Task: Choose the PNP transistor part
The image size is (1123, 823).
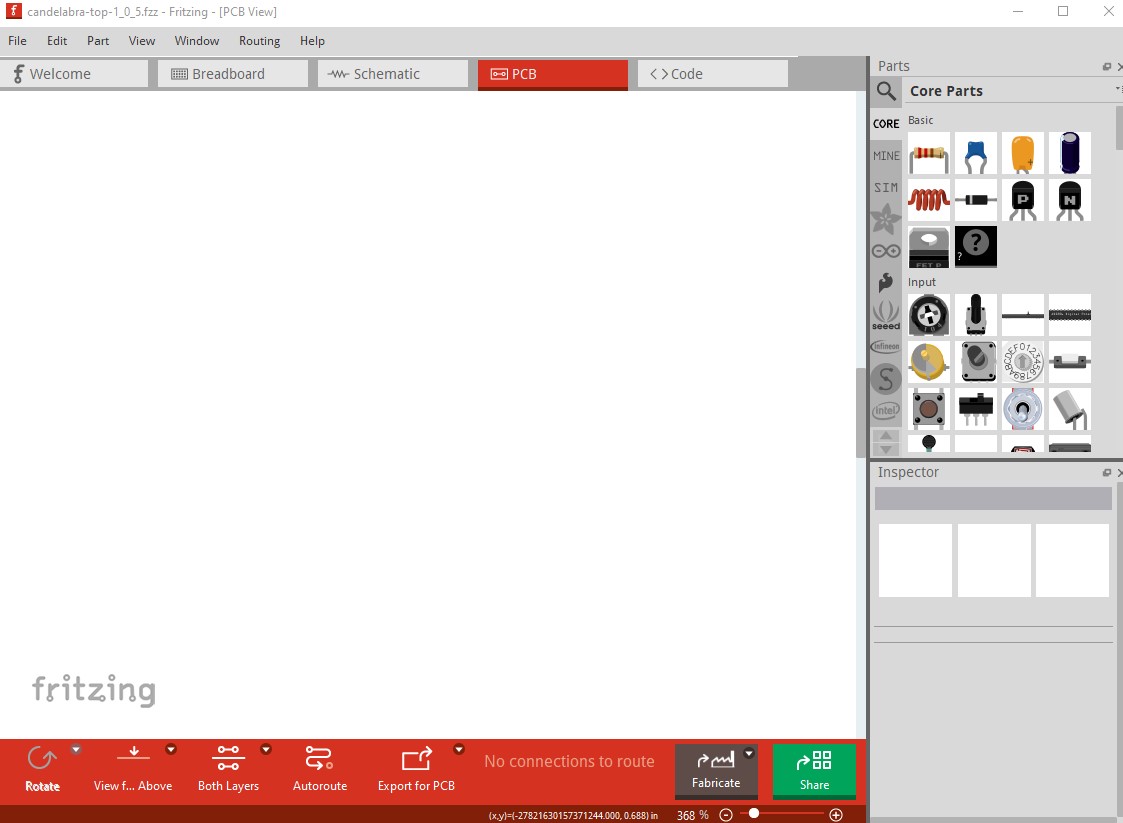Action: pyautogui.click(x=1023, y=200)
